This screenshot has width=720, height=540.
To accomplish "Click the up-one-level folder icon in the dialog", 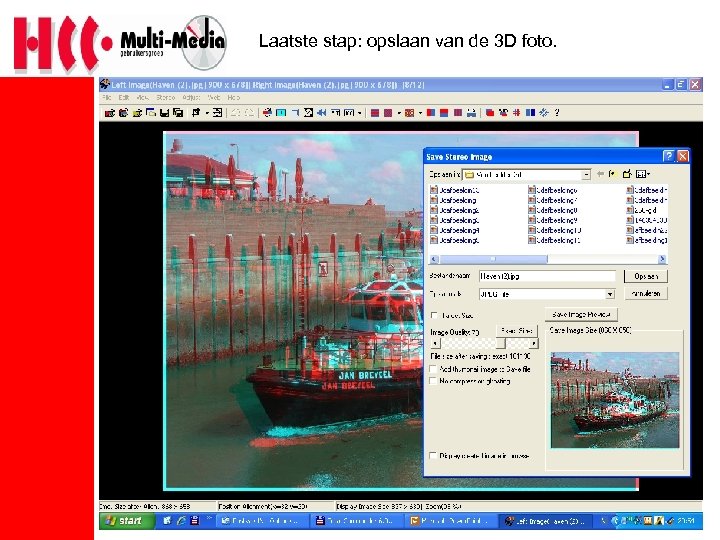I will pyautogui.click(x=613, y=174).
